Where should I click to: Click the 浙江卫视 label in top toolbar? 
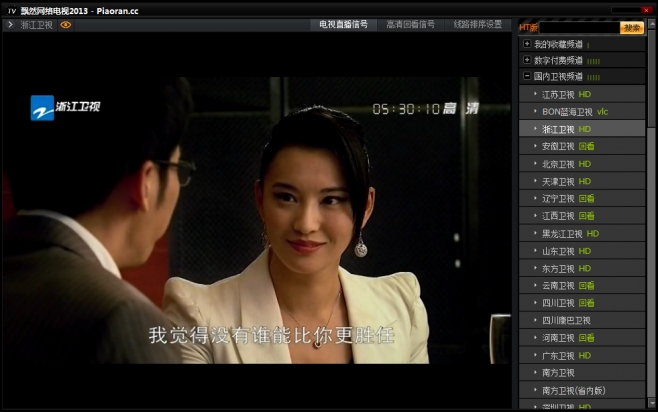click(37, 25)
